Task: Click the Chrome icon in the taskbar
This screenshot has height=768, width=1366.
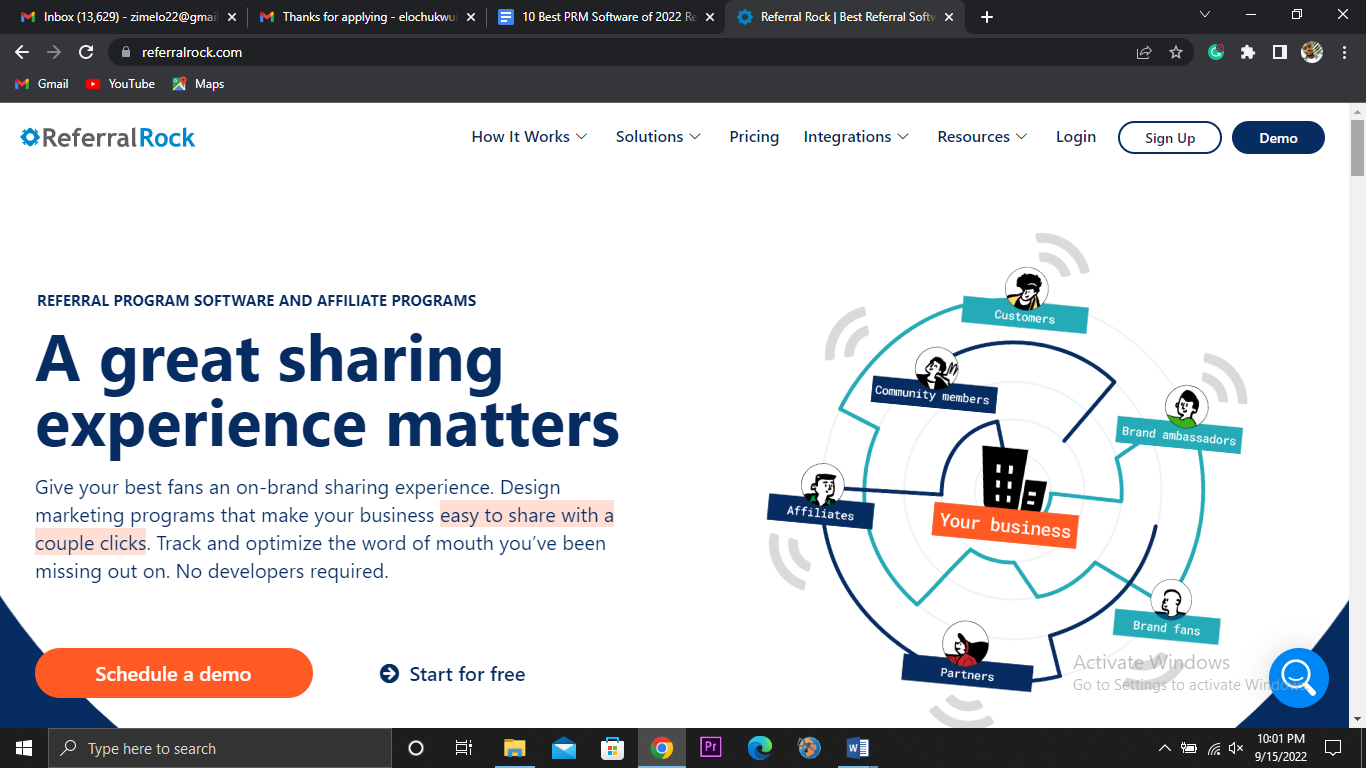Action: pos(661,748)
